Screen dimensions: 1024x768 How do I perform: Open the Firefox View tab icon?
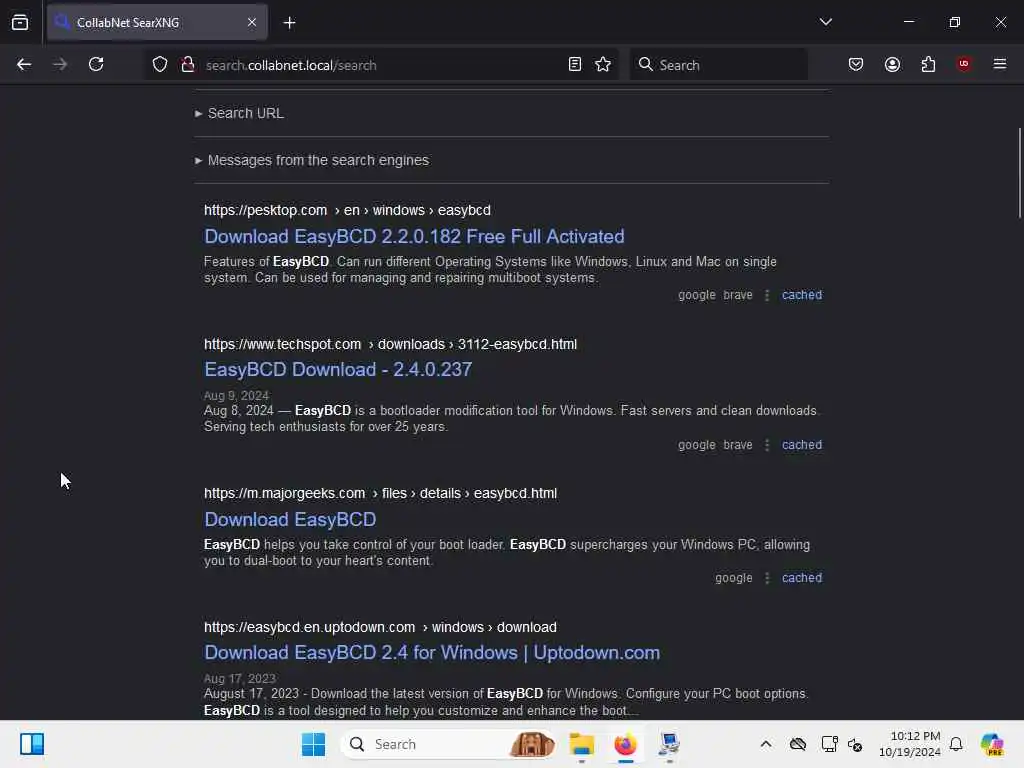(20, 22)
